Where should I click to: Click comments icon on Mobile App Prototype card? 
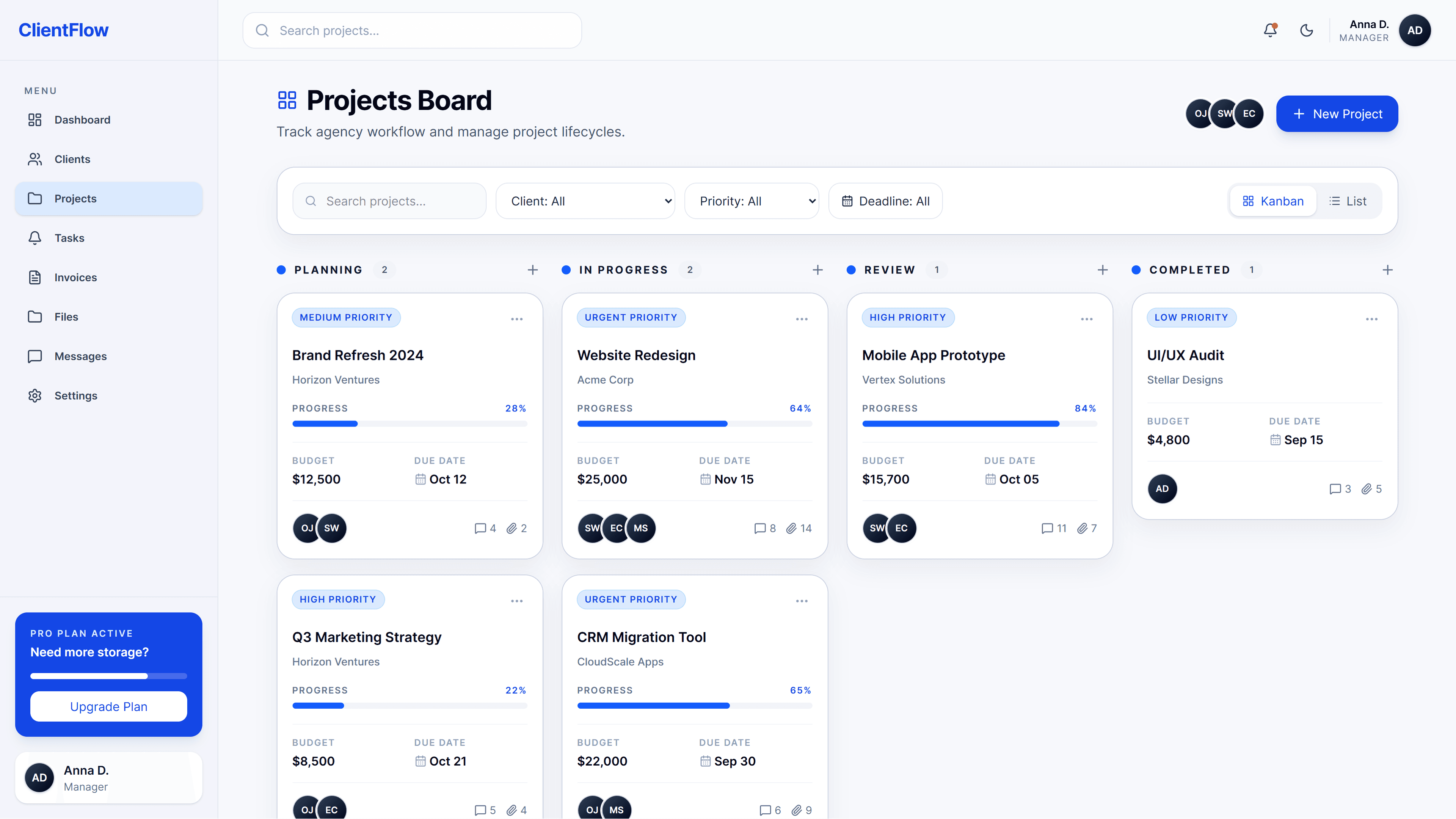pyautogui.click(x=1047, y=528)
